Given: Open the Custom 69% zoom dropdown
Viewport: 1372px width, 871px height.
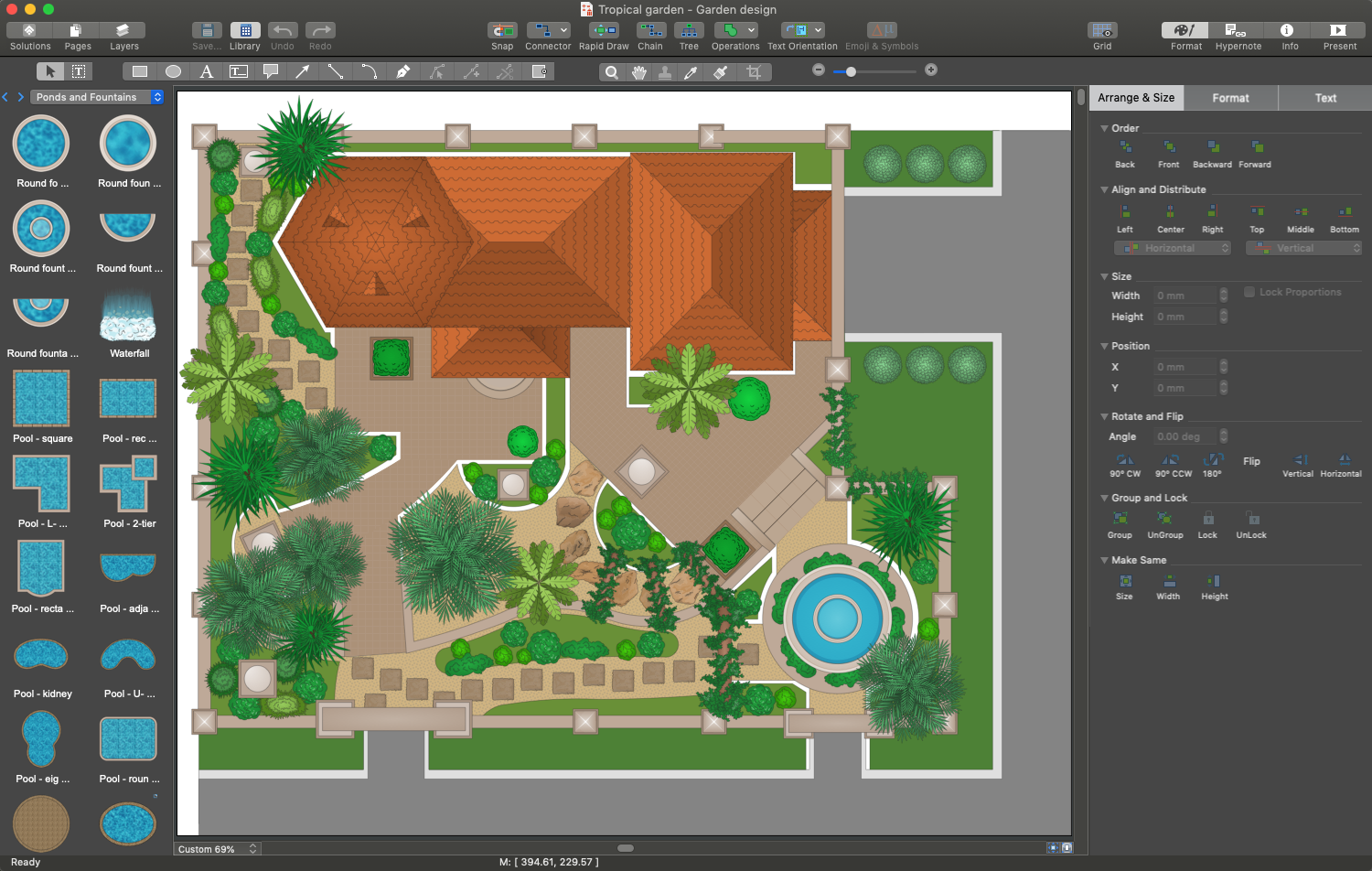Looking at the screenshot, I should tap(217, 849).
